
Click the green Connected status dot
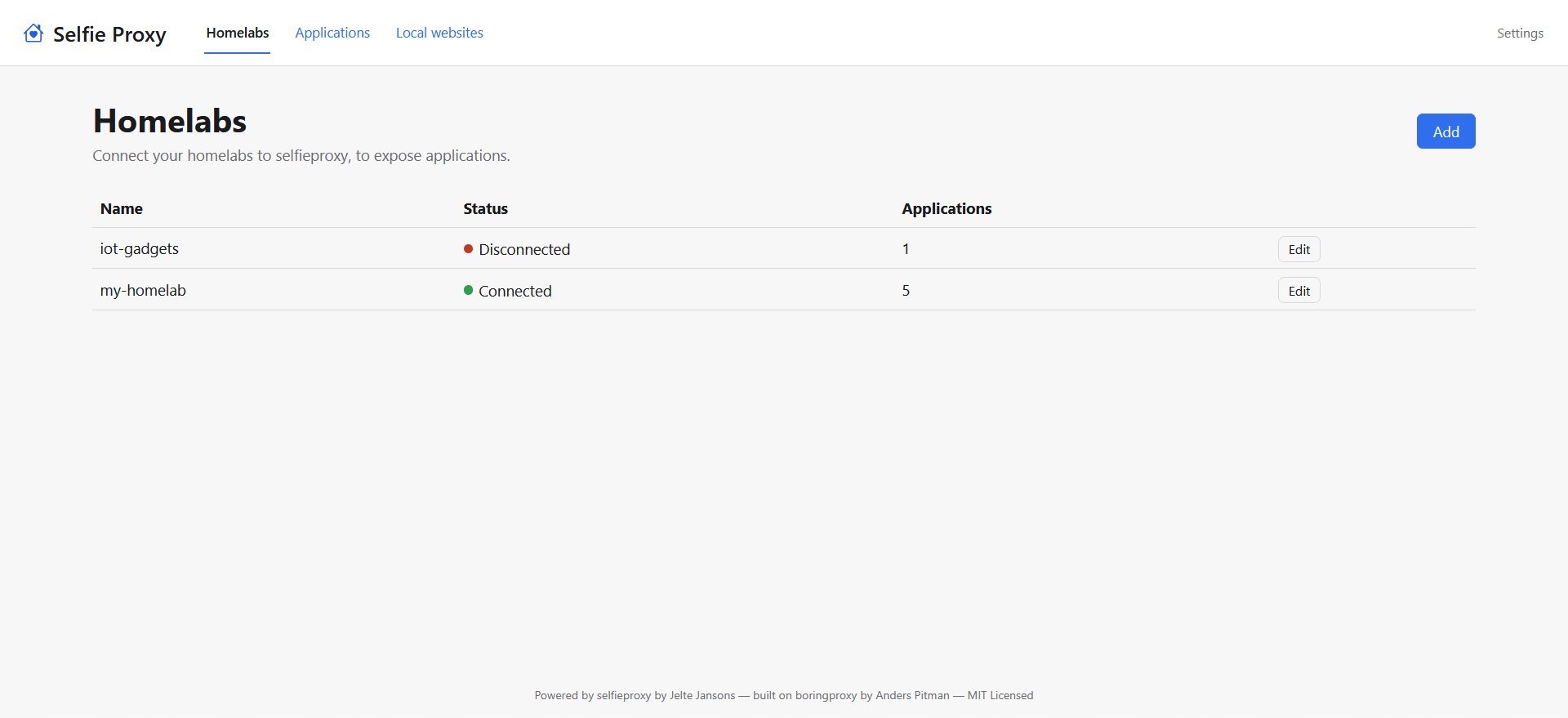pos(469,290)
